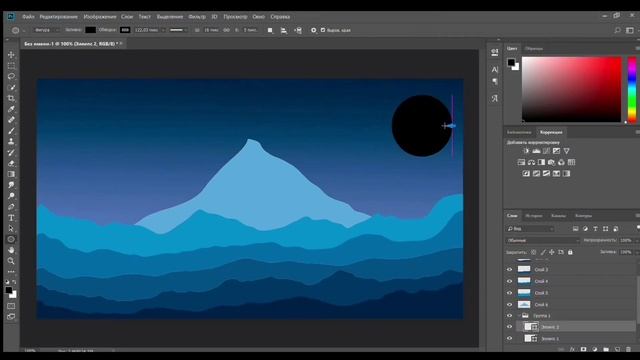Screen dimensions: 640x360
Task: Add a Levels adjustment
Action: pyautogui.click(x=536, y=151)
